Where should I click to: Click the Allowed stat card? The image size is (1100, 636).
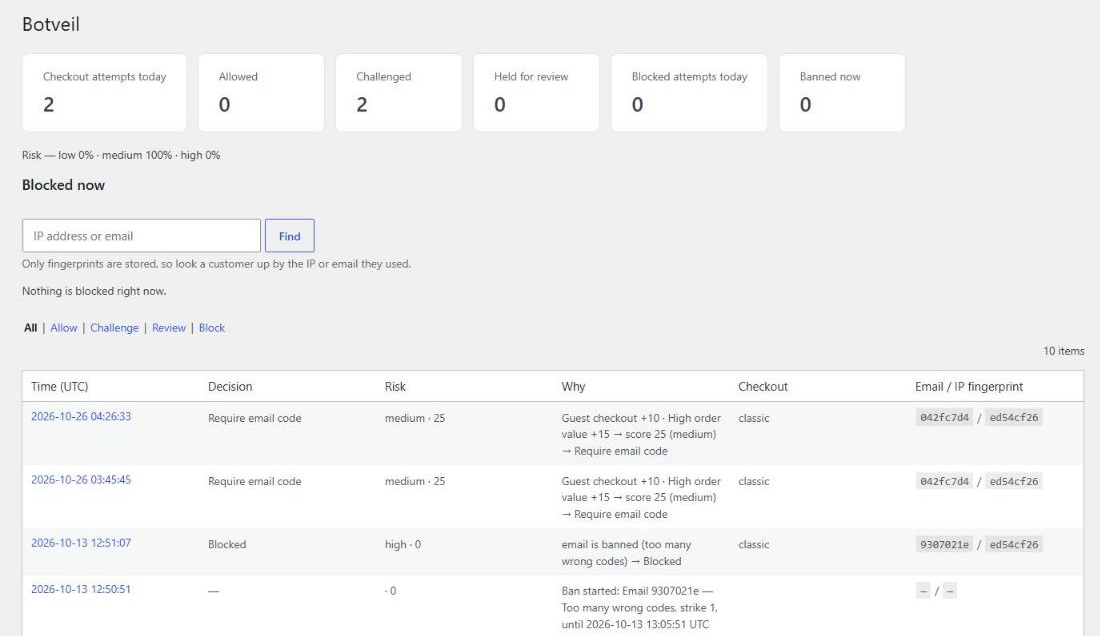(261, 93)
